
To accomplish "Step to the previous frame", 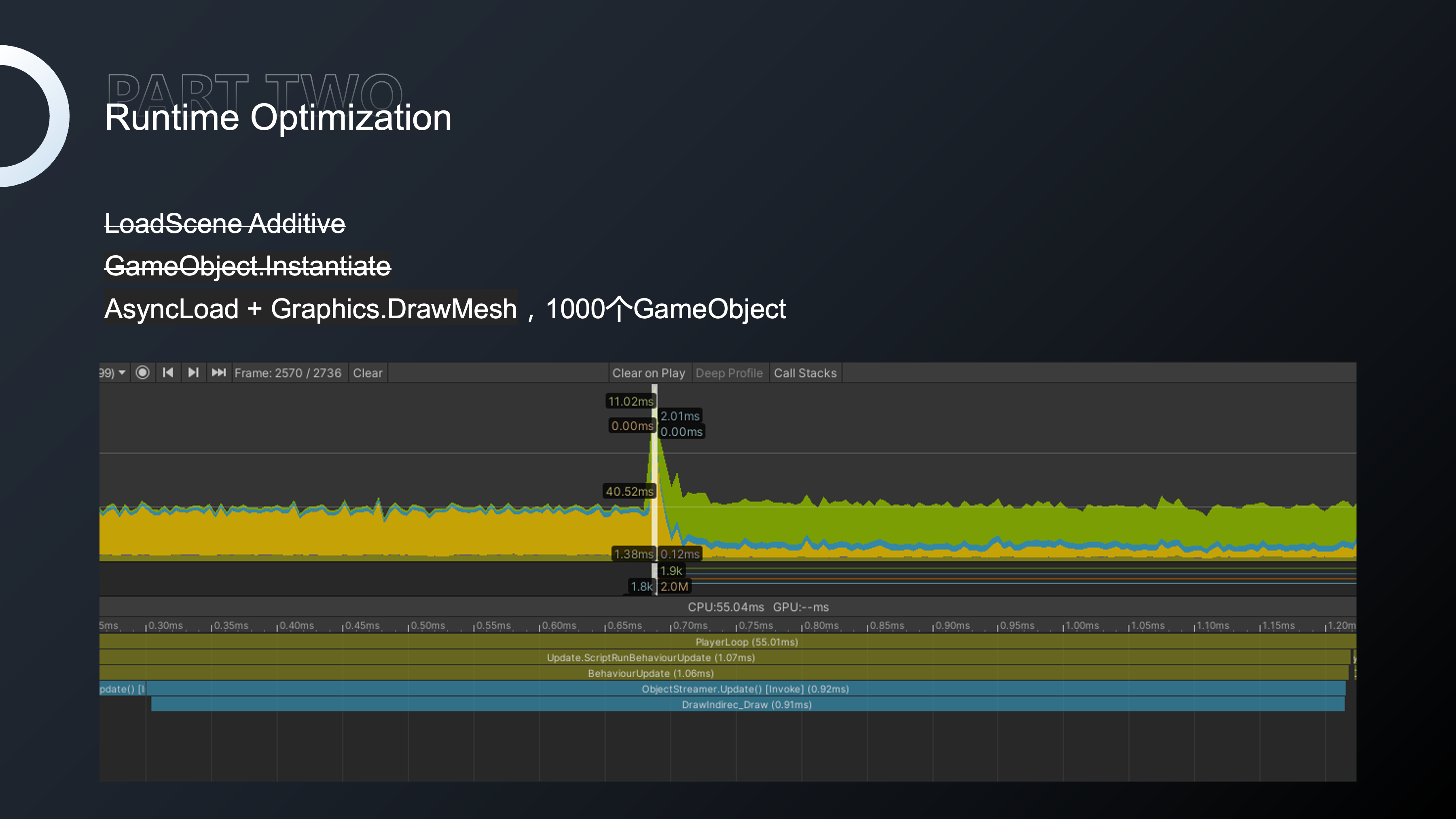I will (168, 372).
